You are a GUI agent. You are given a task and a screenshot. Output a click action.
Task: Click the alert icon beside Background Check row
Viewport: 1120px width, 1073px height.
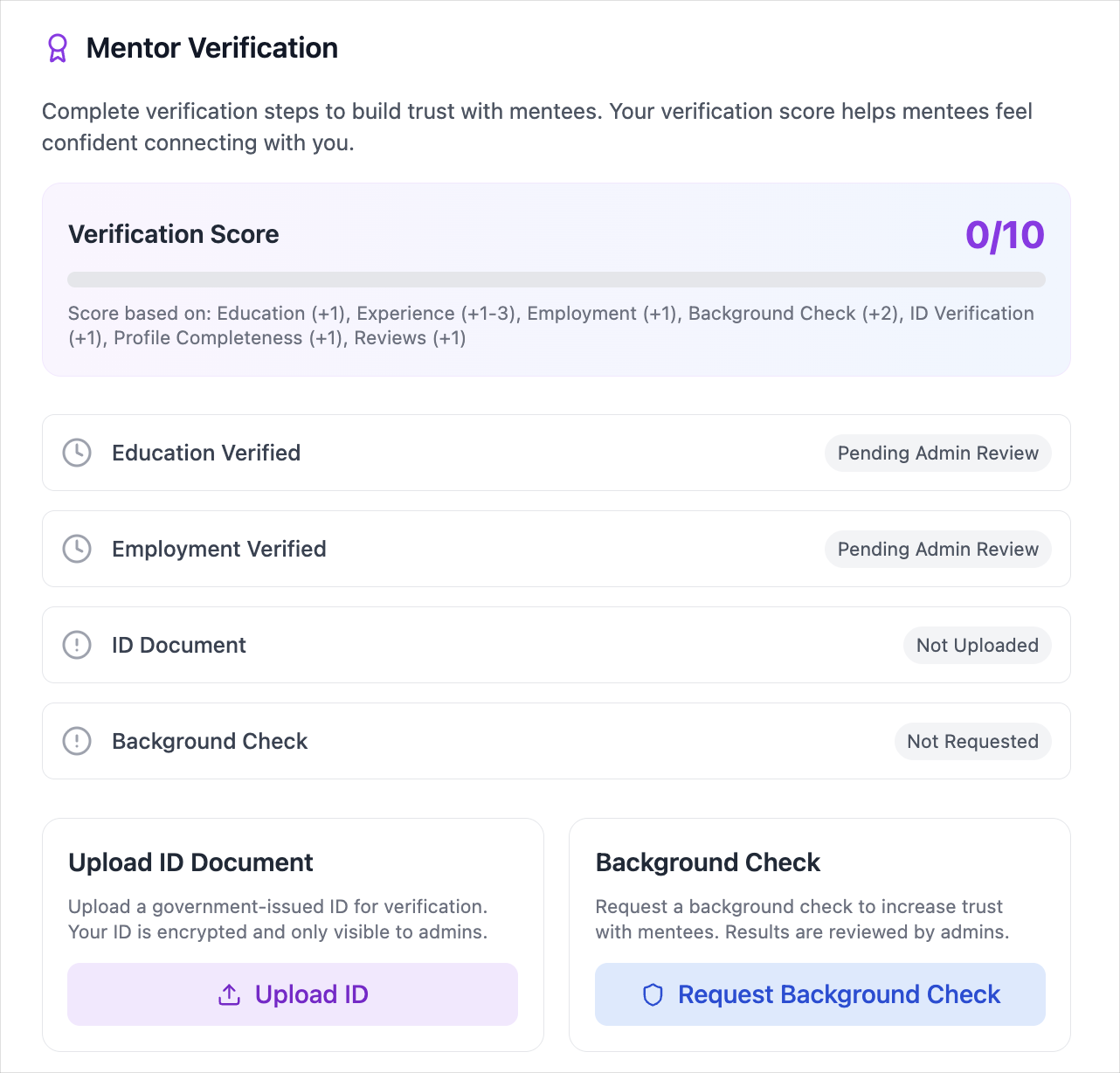pos(77,741)
